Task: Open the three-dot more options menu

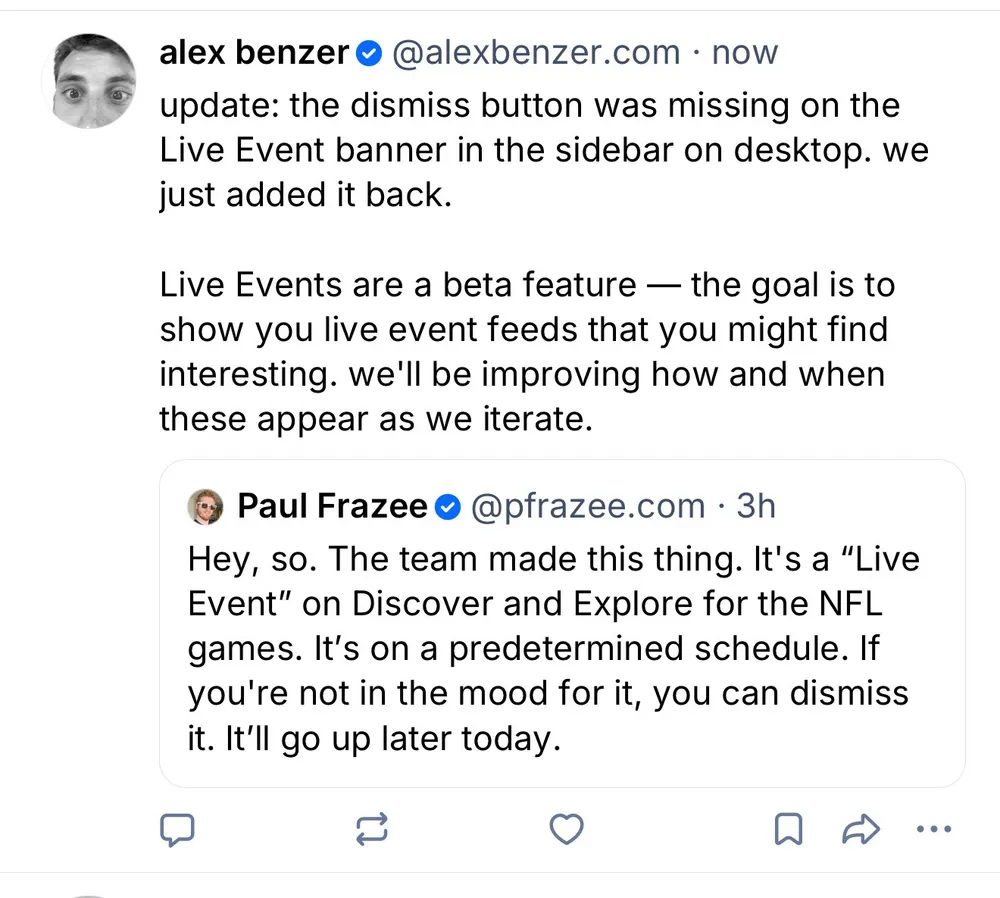Action: 934,828
